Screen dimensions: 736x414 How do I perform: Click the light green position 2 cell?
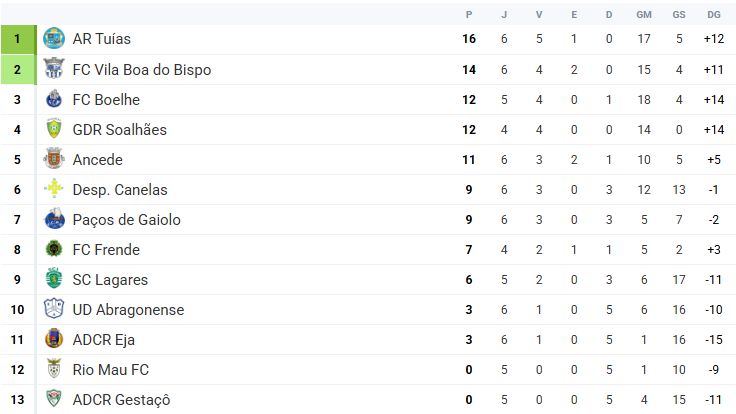(x=17, y=70)
